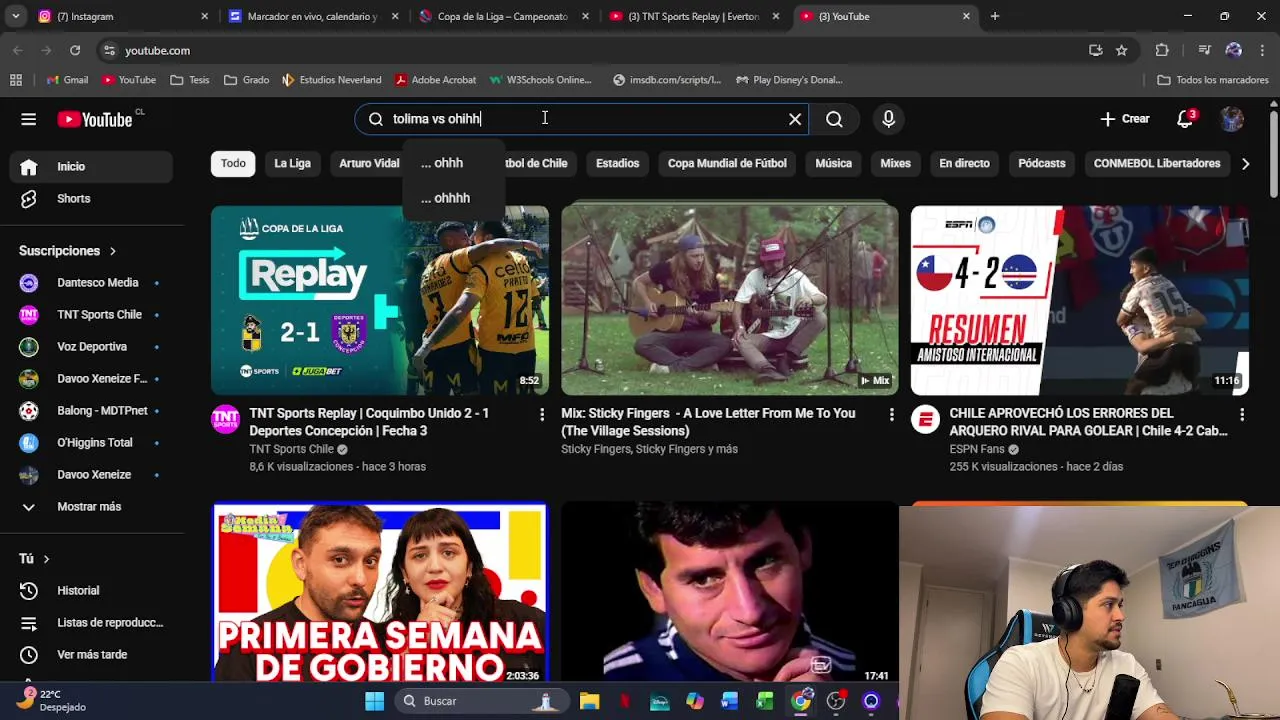Image resolution: width=1280 pixels, height=720 pixels.
Task: Play Sticky Fingers Mix thumbnail
Action: pyautogui.click(x=729, y=300)
